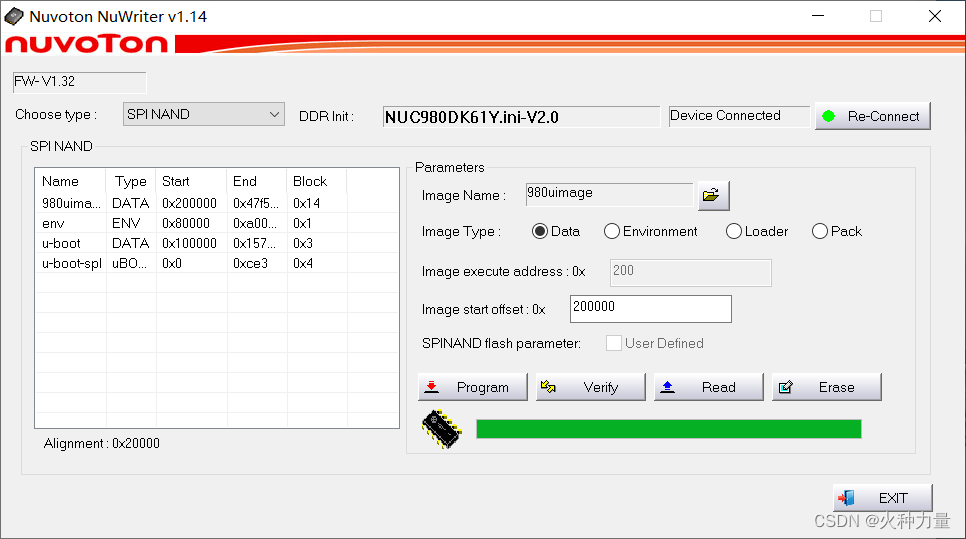
Task: Click the 0x80000 start cell
Action: coord(185,223)
